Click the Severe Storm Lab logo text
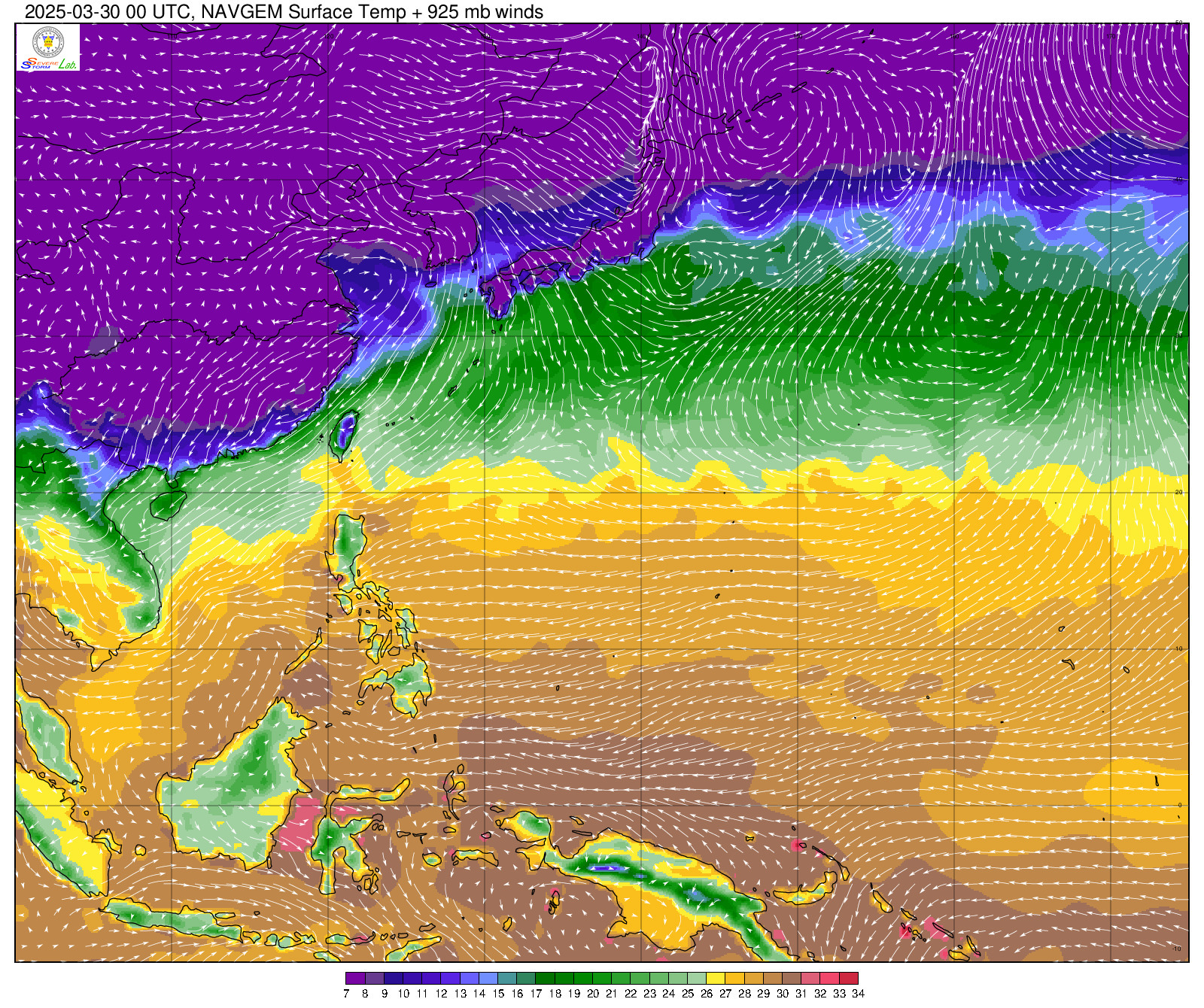Image resolution: width=1204 pixels, height=1008 pixels. (x=47, y=64)
